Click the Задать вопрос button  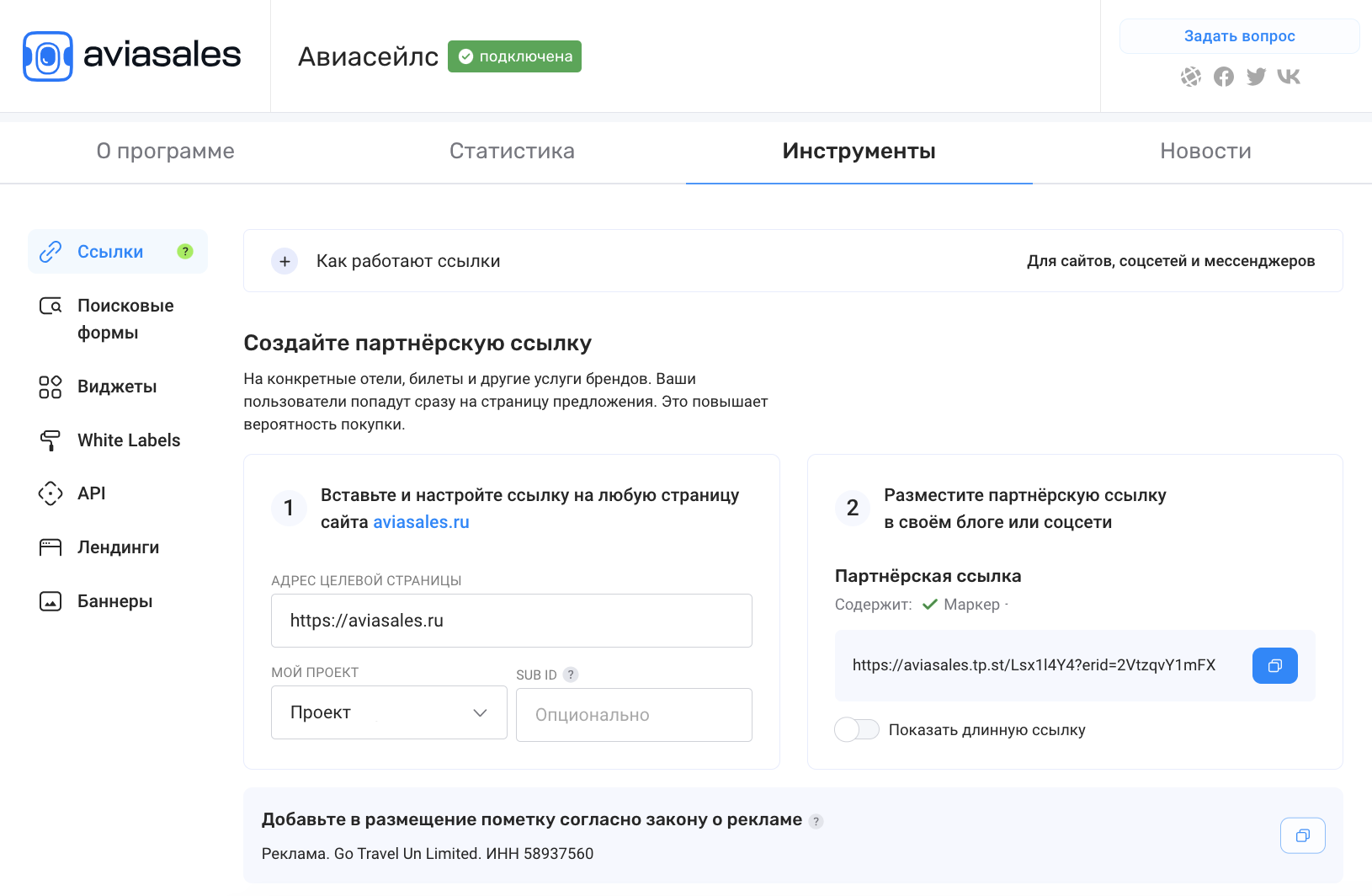(1239, 36)
